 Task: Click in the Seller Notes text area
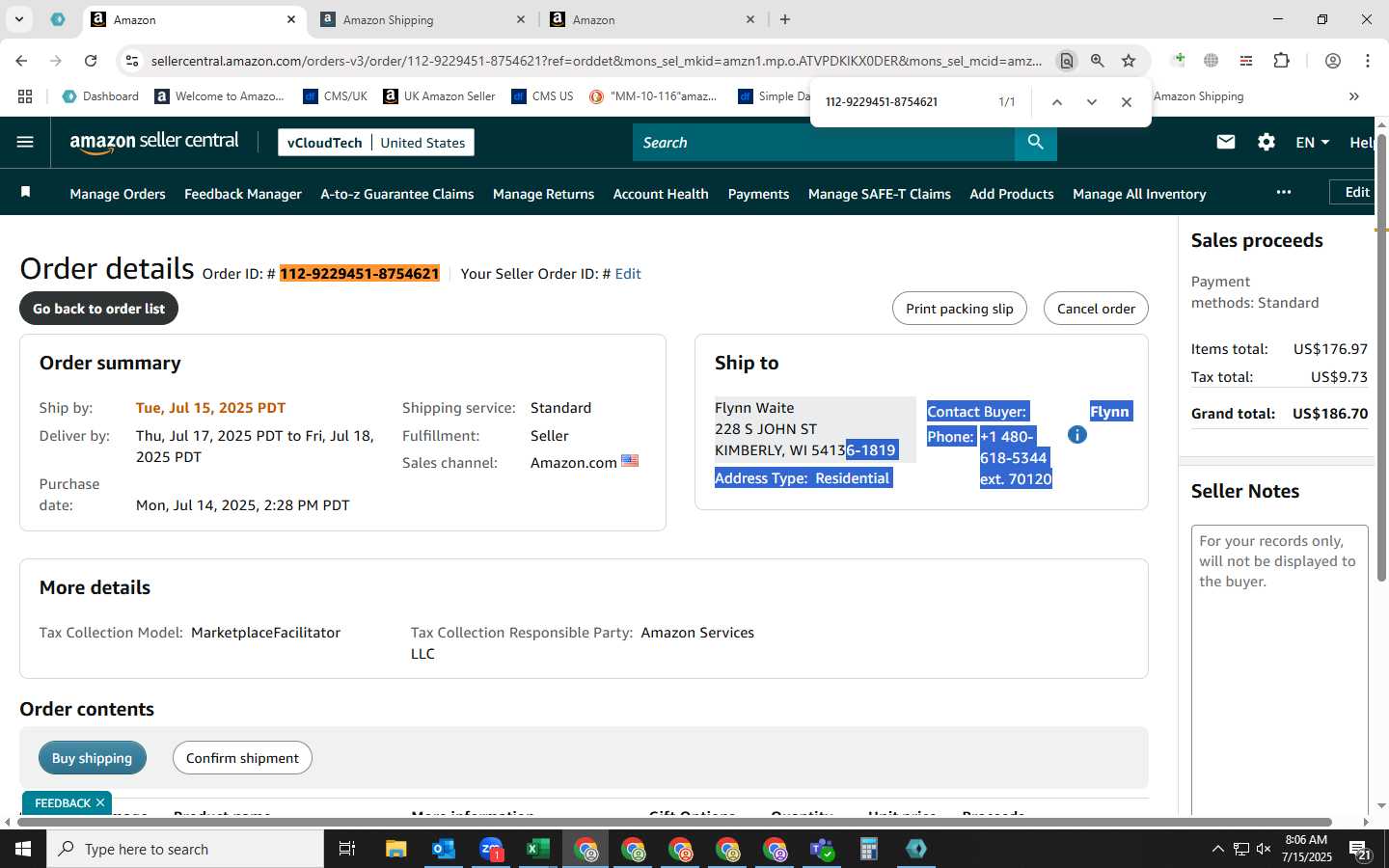(1280, 670)
